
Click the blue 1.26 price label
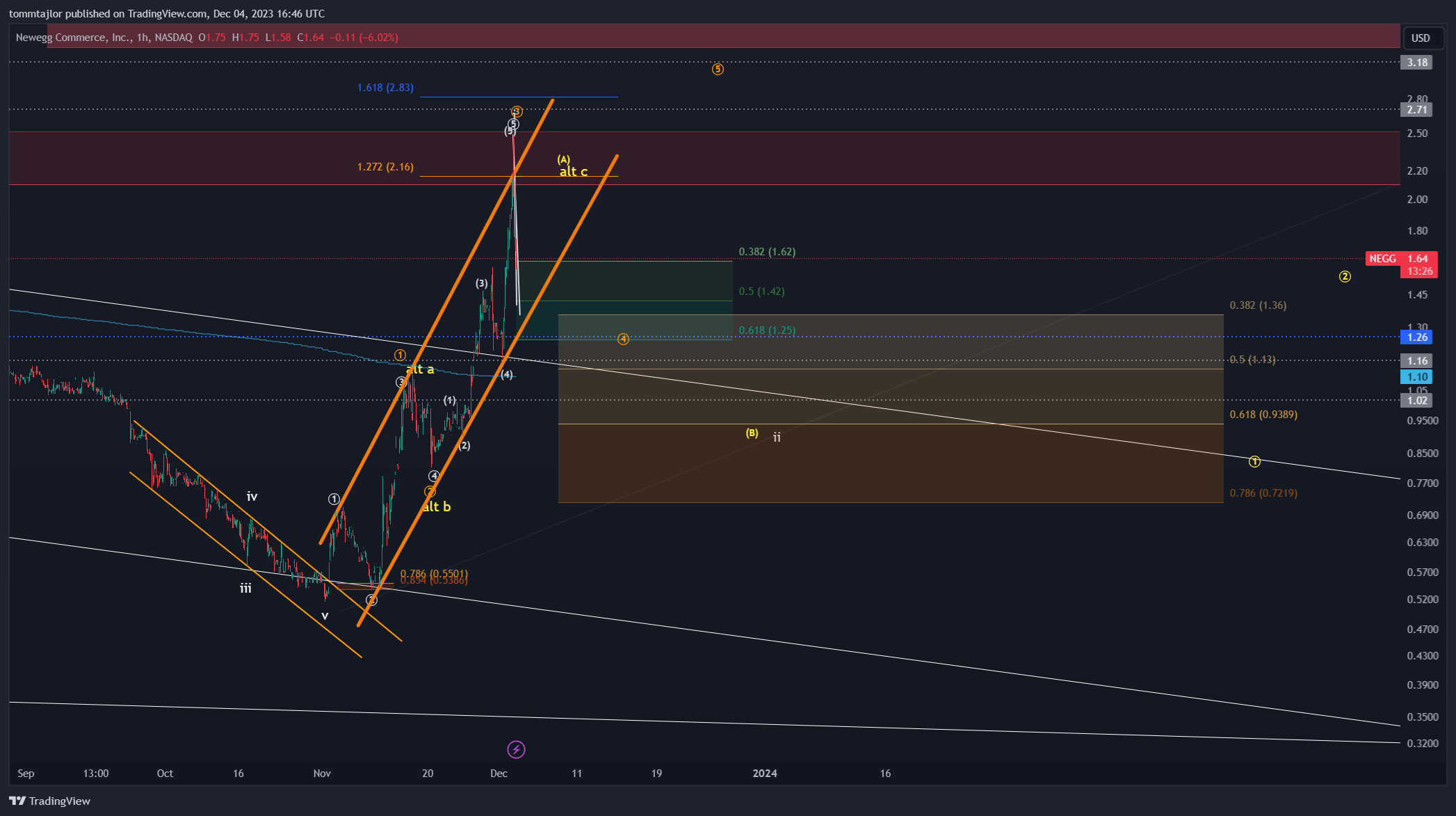coord(1417,337)
